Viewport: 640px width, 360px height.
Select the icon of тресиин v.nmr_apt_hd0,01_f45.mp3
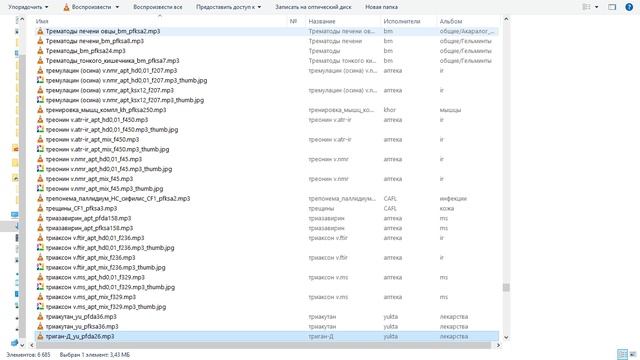tap(40, 159)
